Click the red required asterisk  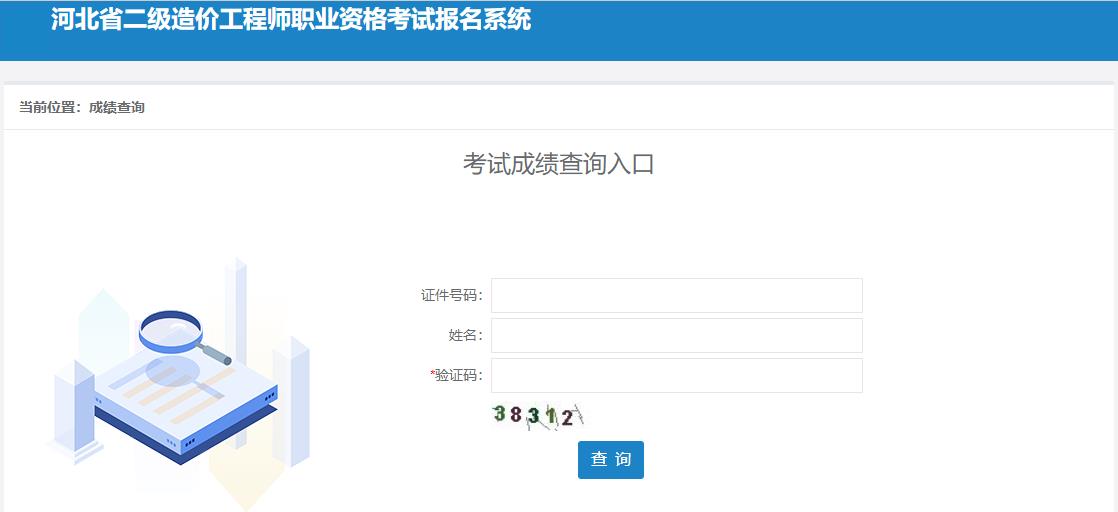432,374
